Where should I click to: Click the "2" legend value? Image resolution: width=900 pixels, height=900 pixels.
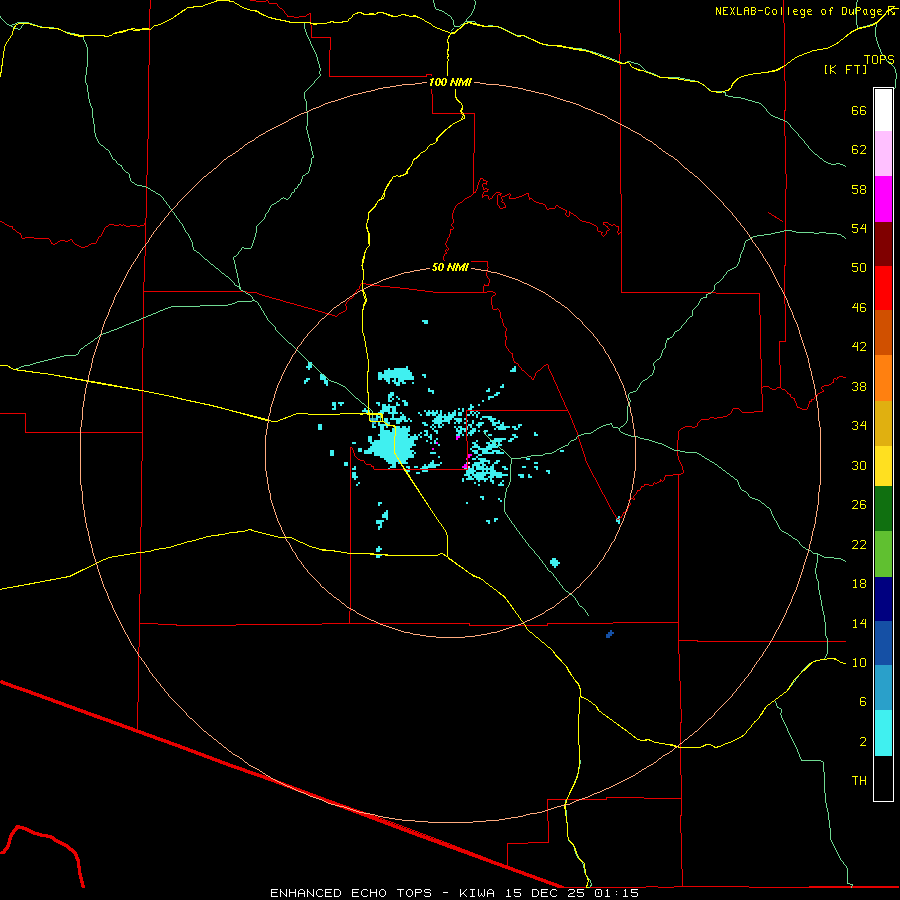862,742
